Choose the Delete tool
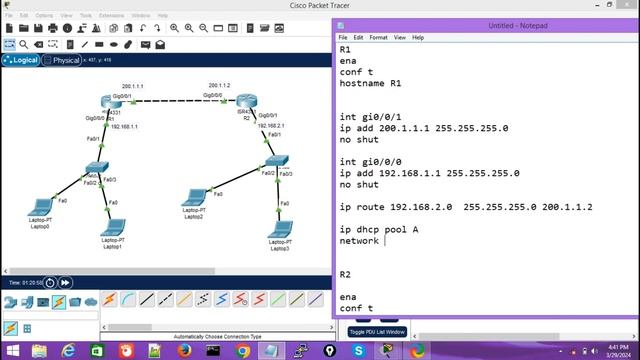Image resolution: width=640 pixels, height=360 pixels. point(38,44)
